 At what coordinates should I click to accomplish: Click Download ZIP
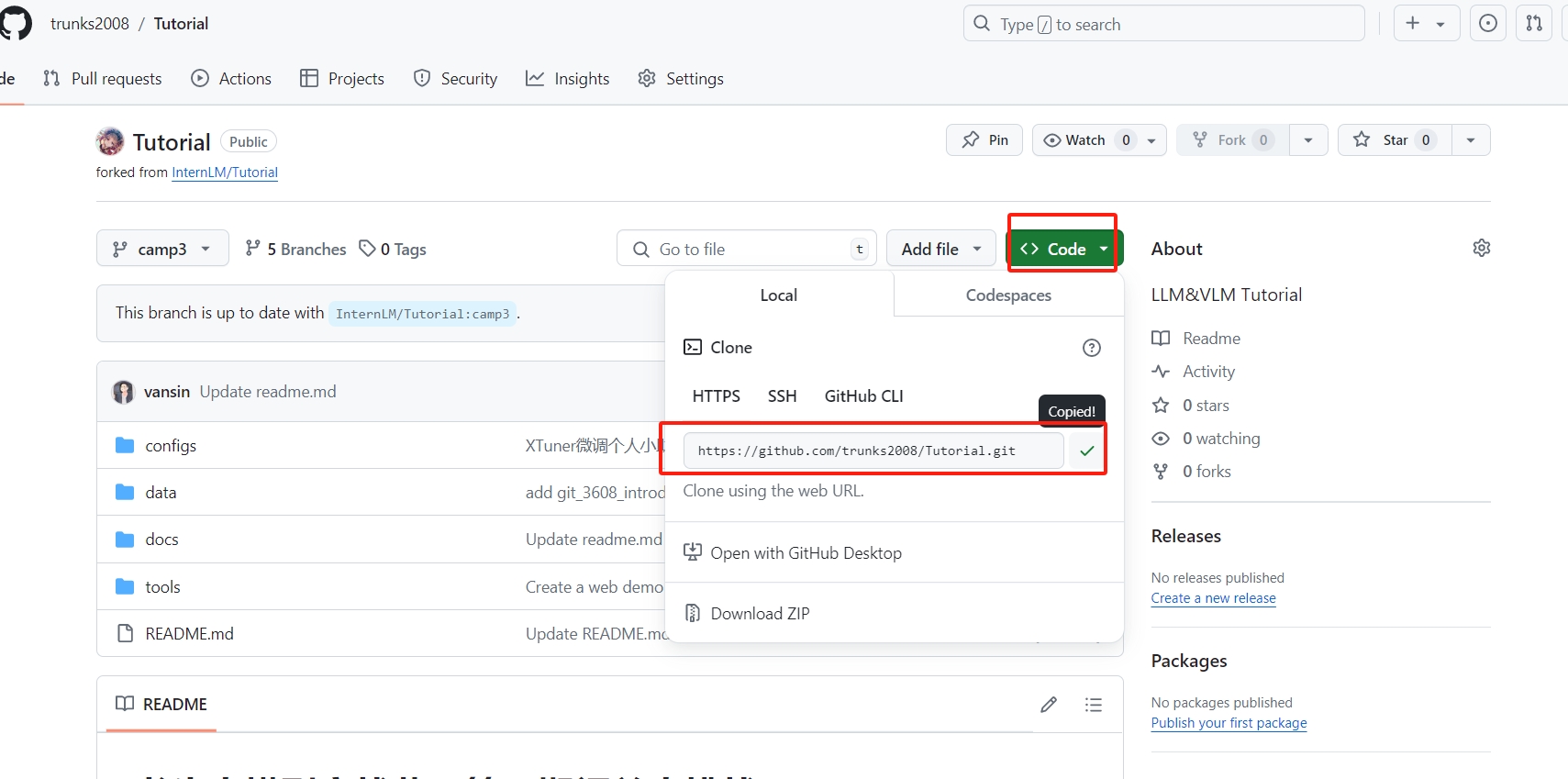[x=747, y=614]
